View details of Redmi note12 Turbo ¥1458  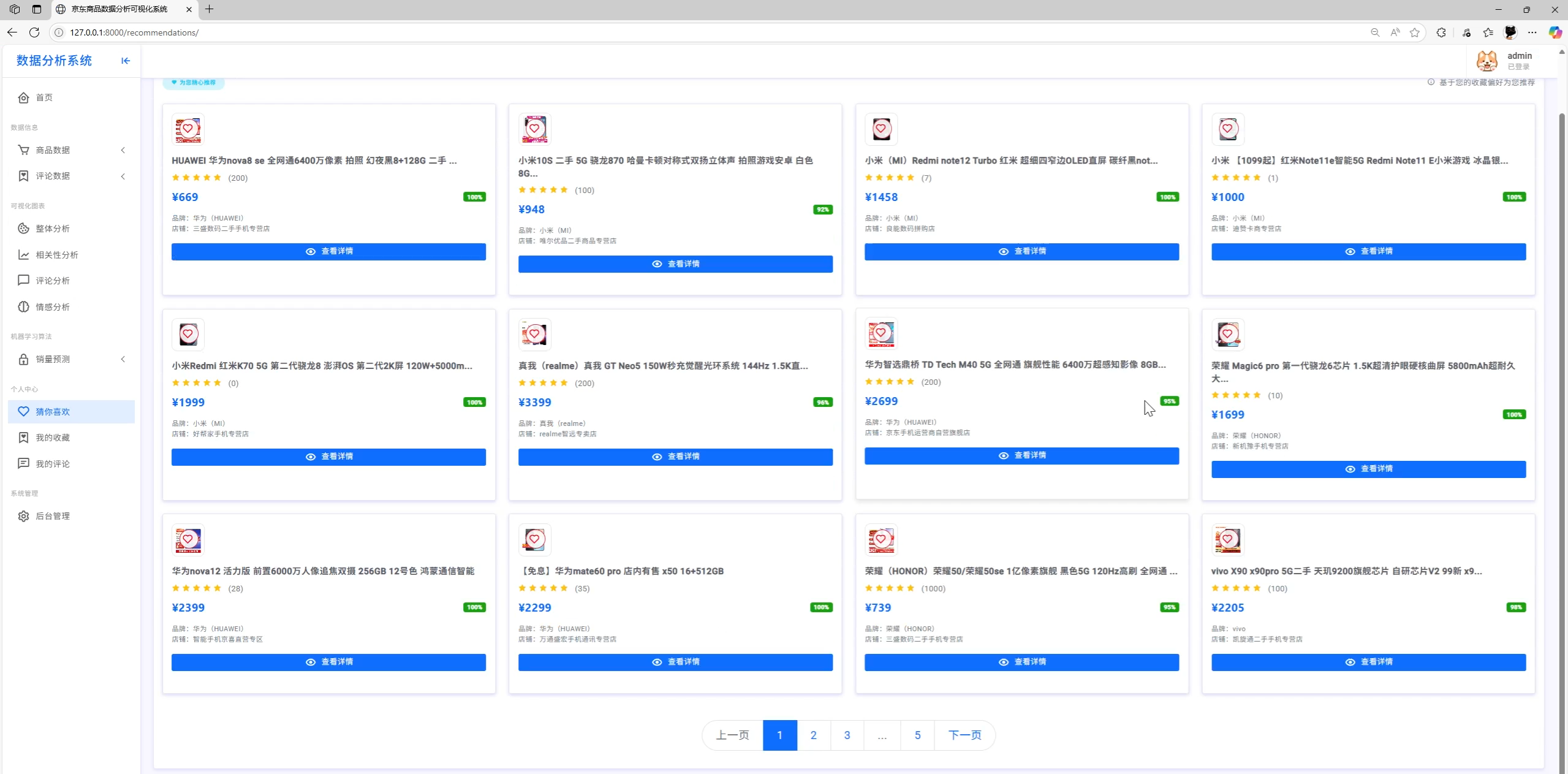click(1021, 252)
